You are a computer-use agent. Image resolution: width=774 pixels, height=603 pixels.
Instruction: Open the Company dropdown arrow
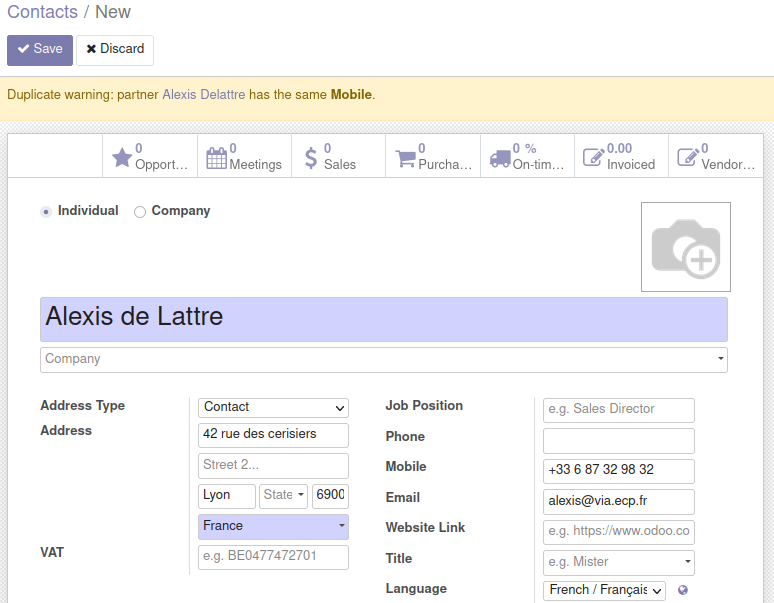[x=721, y=359]
